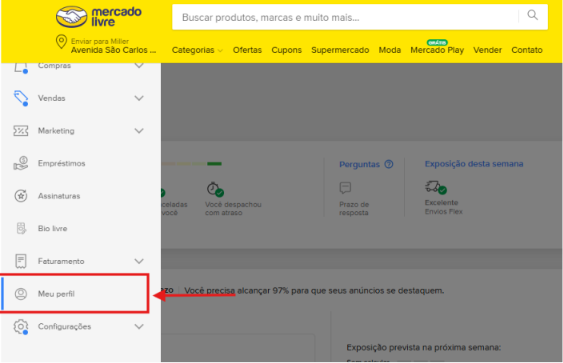Select Faturamento in the sidebar
563x363 pixels.
pos(61,261)
